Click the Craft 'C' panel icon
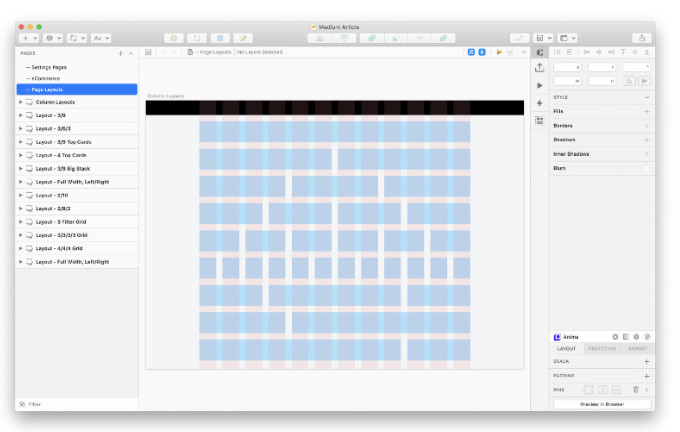Screen dimensions: 680x432 539,52
